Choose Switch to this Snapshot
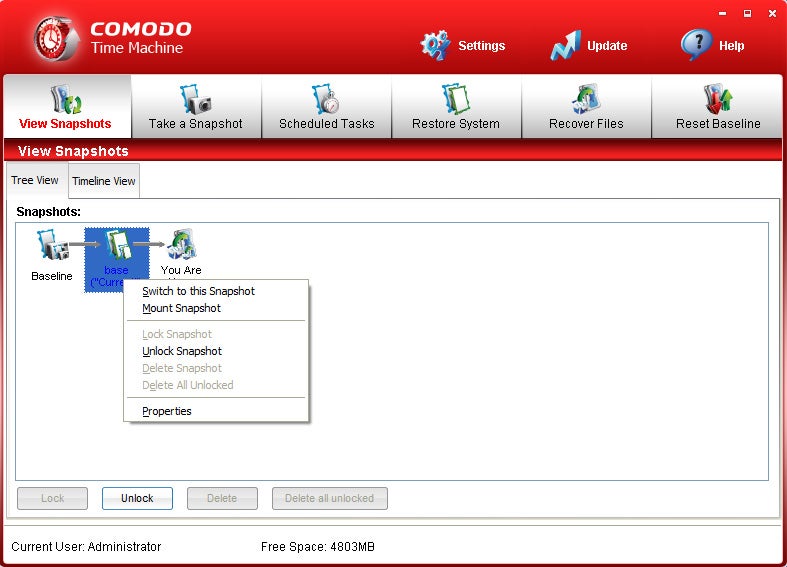This screenshot has width=787, height=567. [x=198, y=291]
